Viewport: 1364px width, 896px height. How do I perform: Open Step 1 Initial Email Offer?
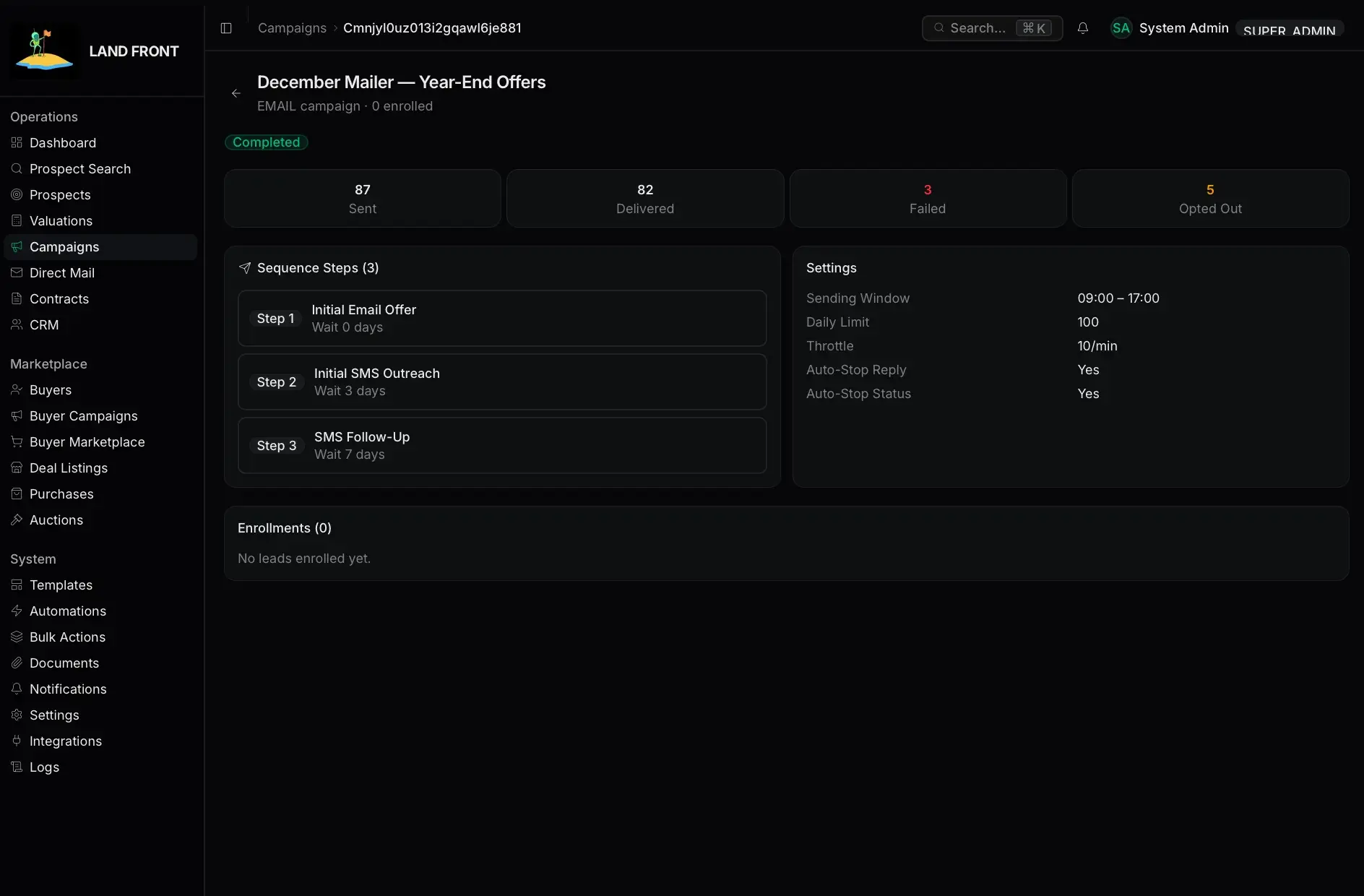[502, 318]
